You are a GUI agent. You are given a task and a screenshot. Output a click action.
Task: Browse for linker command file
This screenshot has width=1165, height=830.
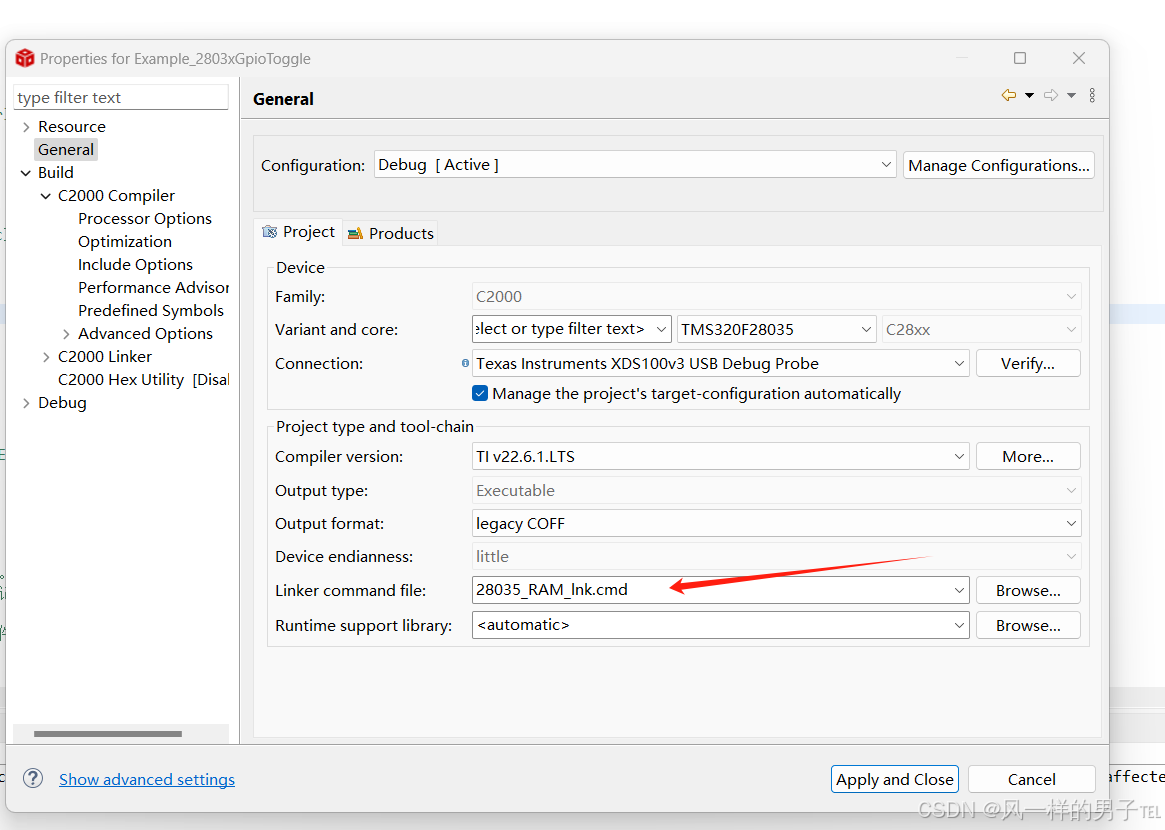(1028, 590)
